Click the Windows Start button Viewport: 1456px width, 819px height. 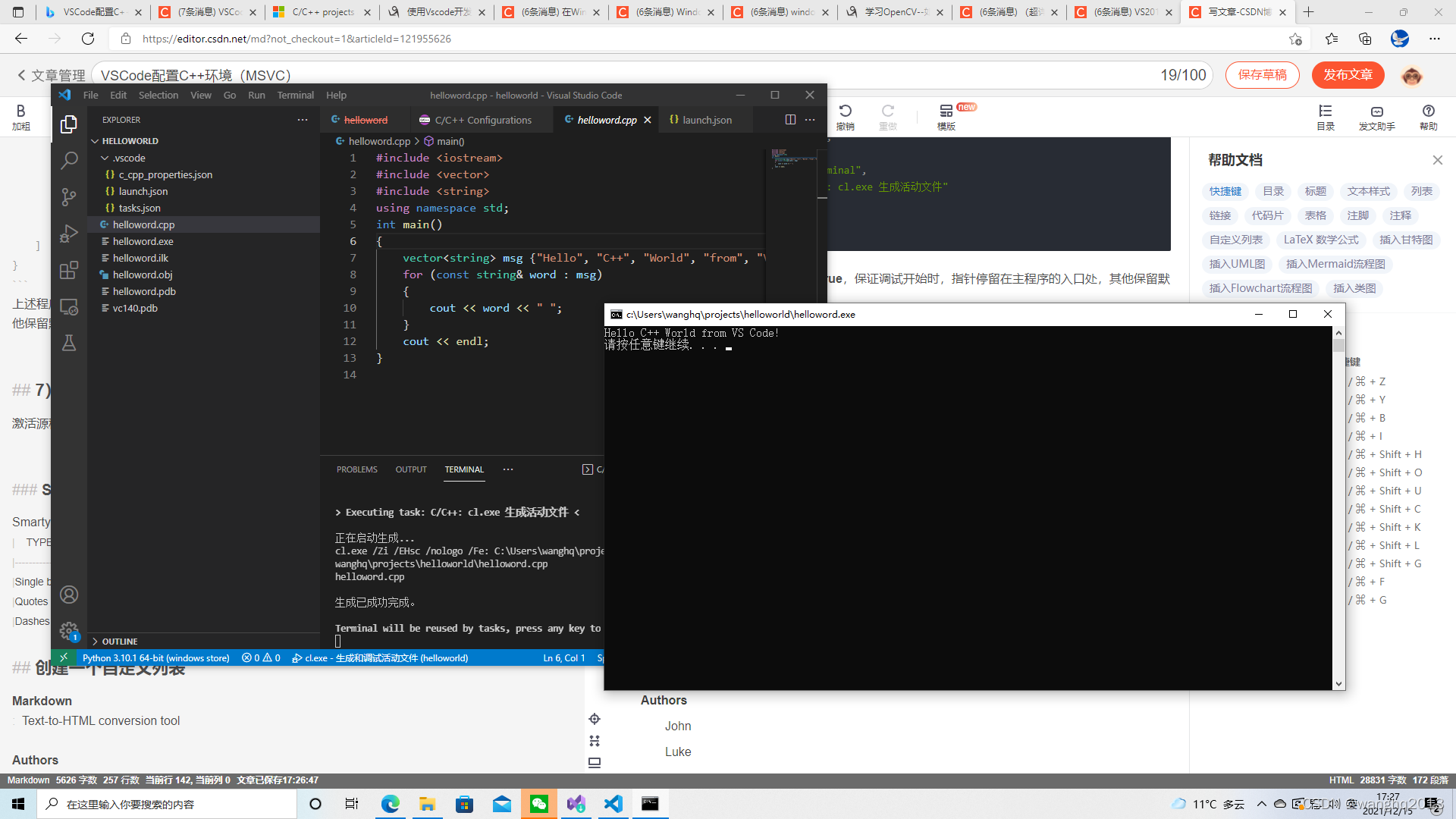point(18,804)
